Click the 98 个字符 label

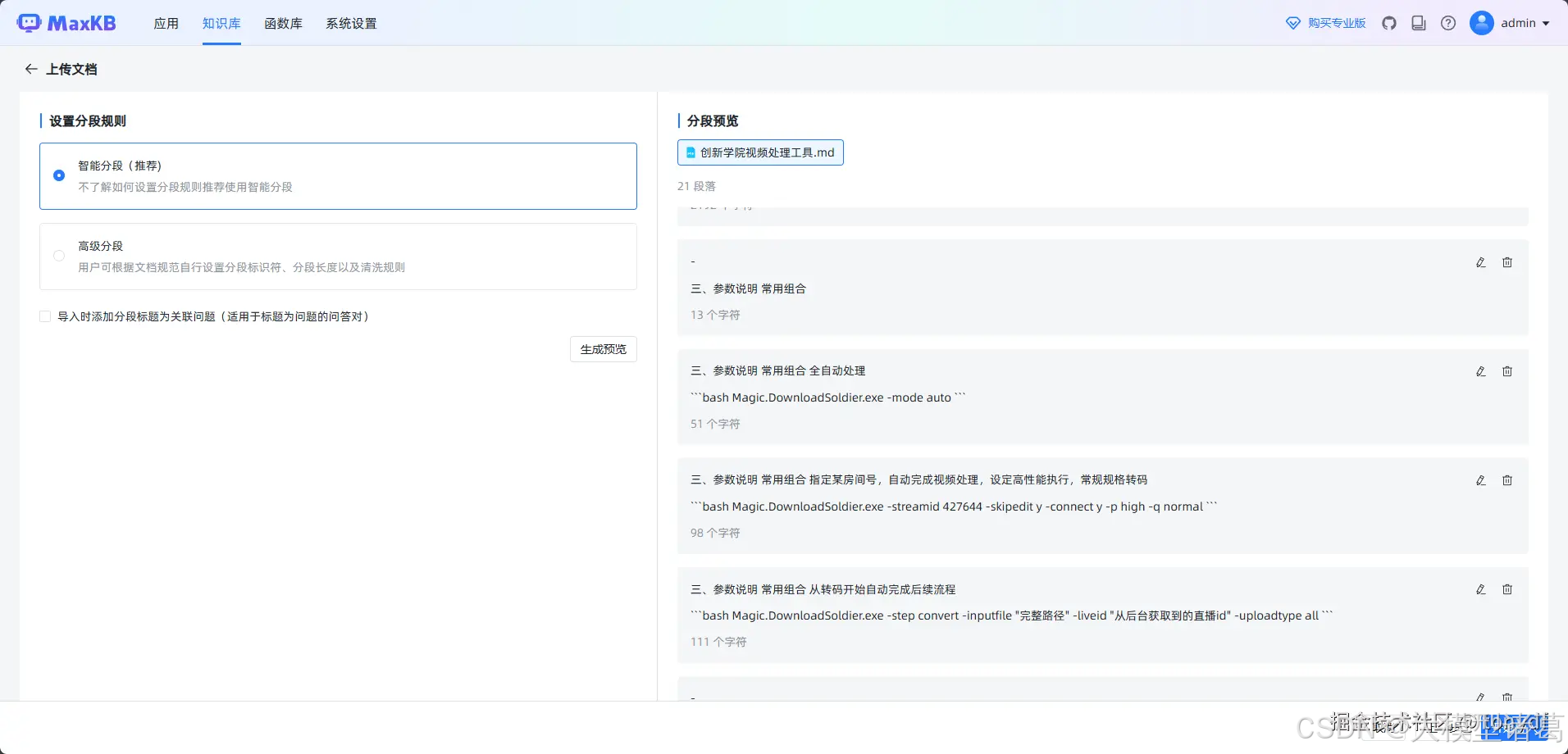coord(715,533)
